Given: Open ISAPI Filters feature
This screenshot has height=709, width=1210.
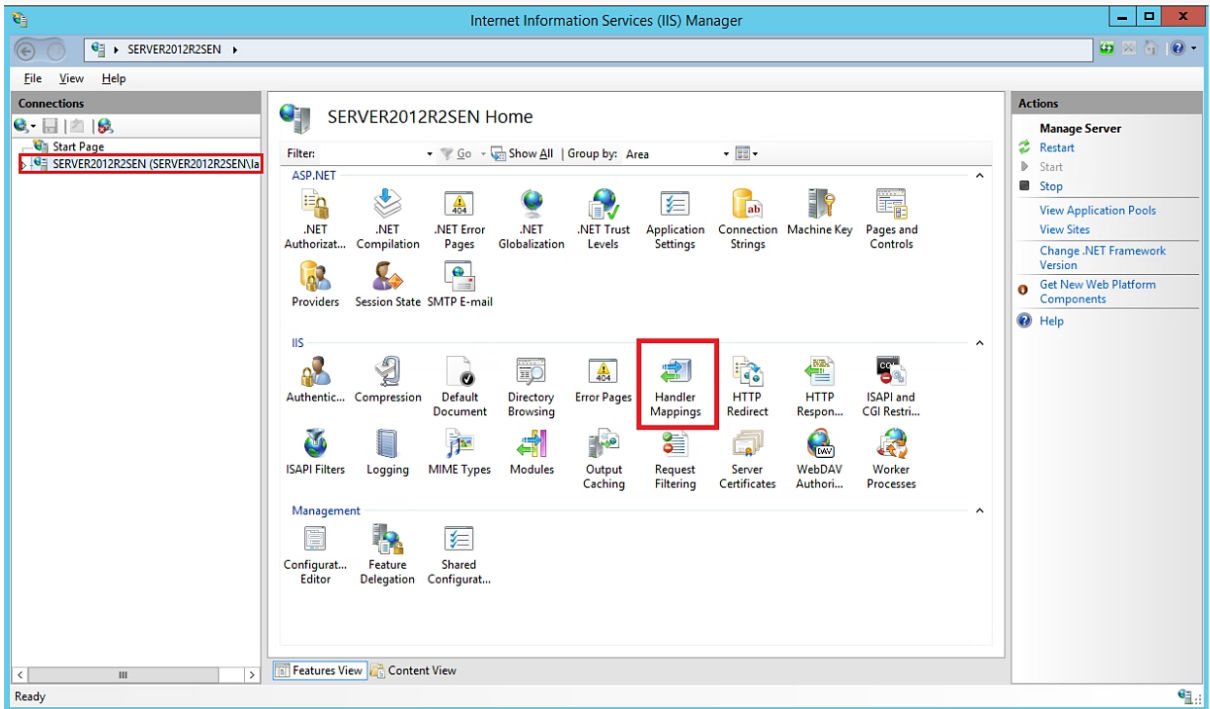Looking at the screenshot, I should (316, 452).
